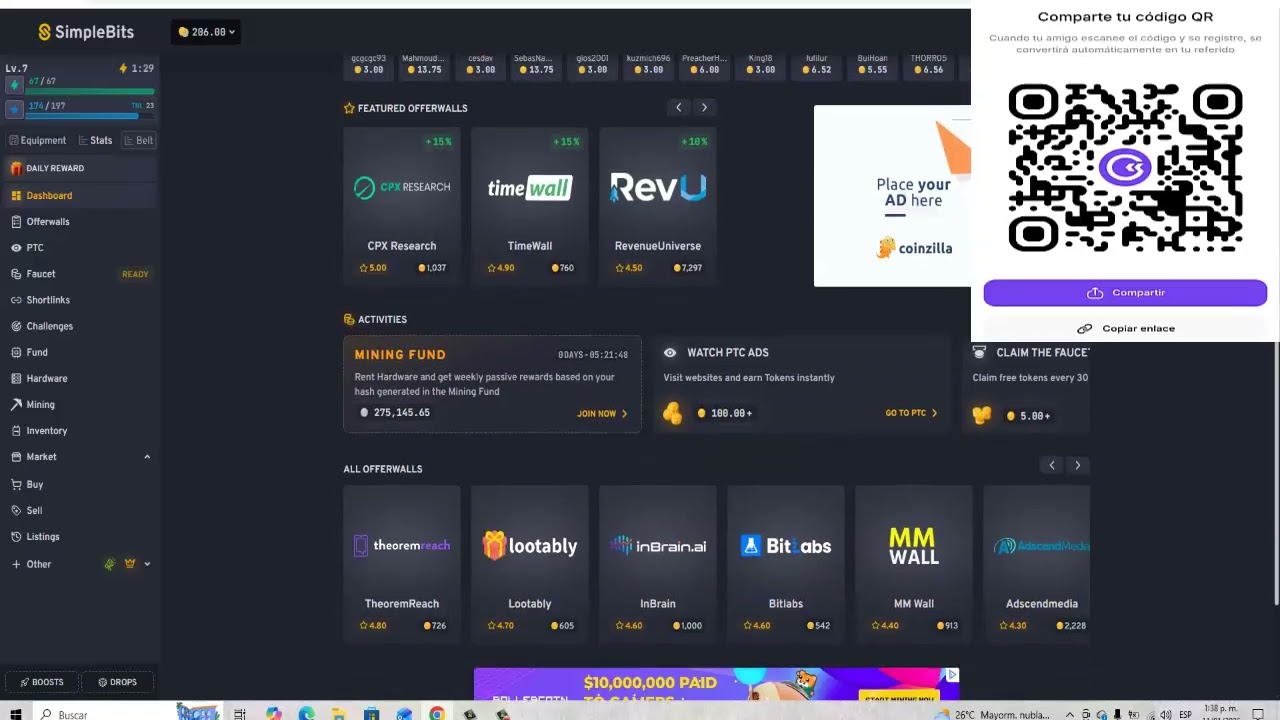
Task: Open the Sell menu item
Action: 80,510
